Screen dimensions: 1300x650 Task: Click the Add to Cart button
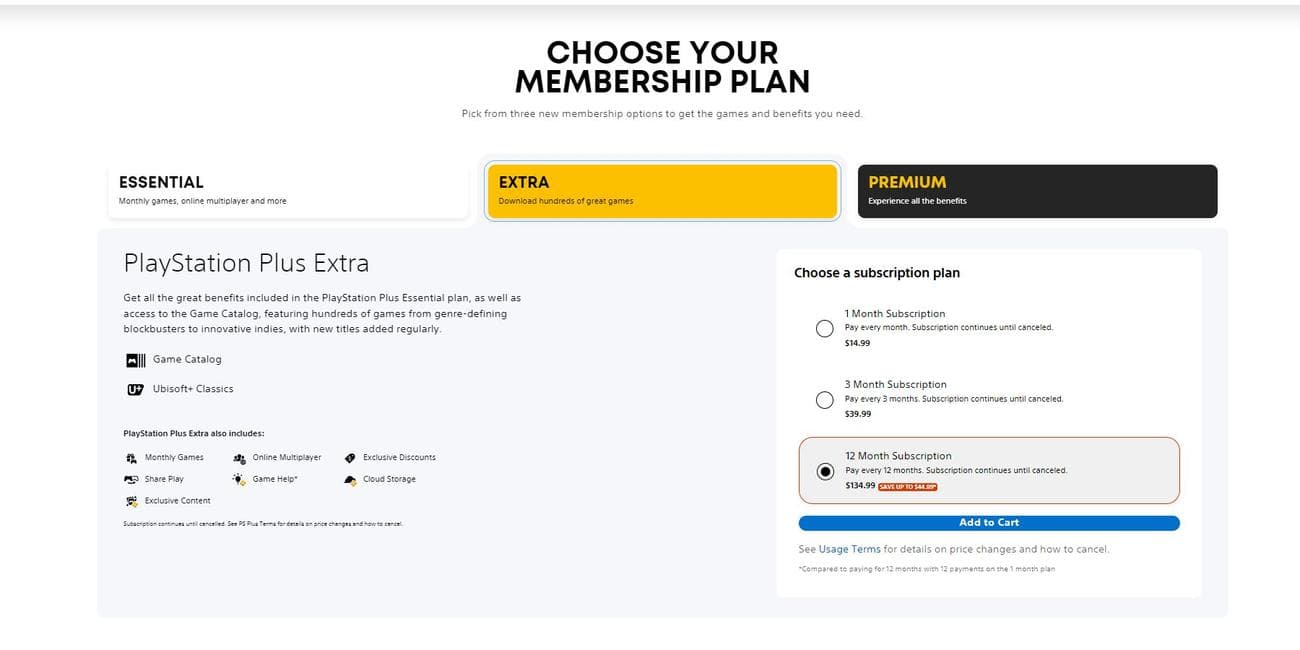click(x=988, y=522)
